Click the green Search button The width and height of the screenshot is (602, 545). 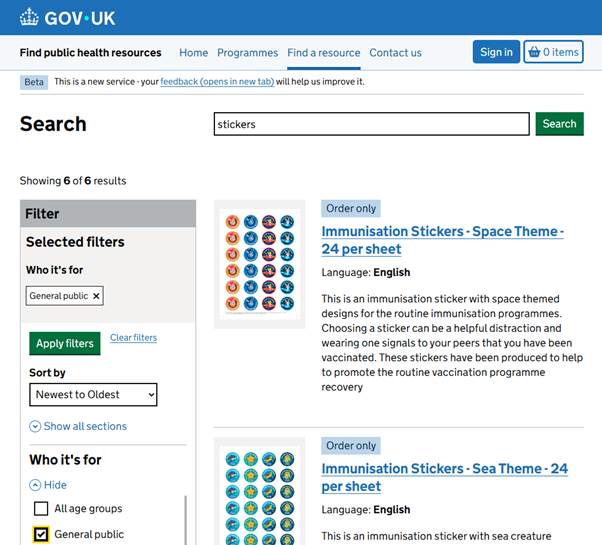pyautogui.click(x=559, y=124)
